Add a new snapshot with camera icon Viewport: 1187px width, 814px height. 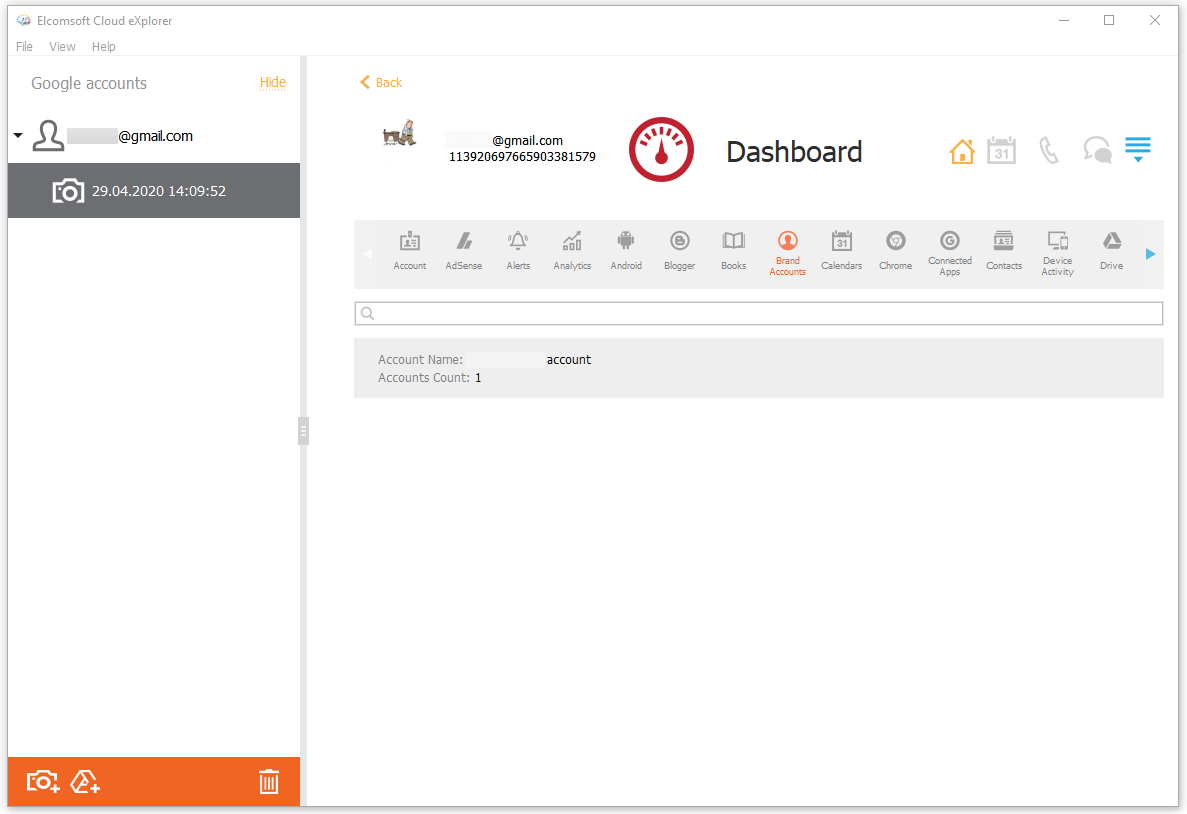point(42,781)
